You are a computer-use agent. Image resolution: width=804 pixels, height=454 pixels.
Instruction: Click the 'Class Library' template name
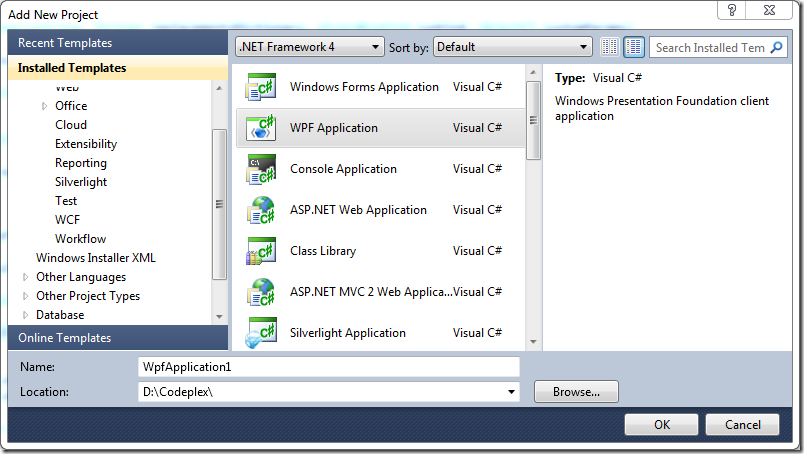tap(323, 251)
